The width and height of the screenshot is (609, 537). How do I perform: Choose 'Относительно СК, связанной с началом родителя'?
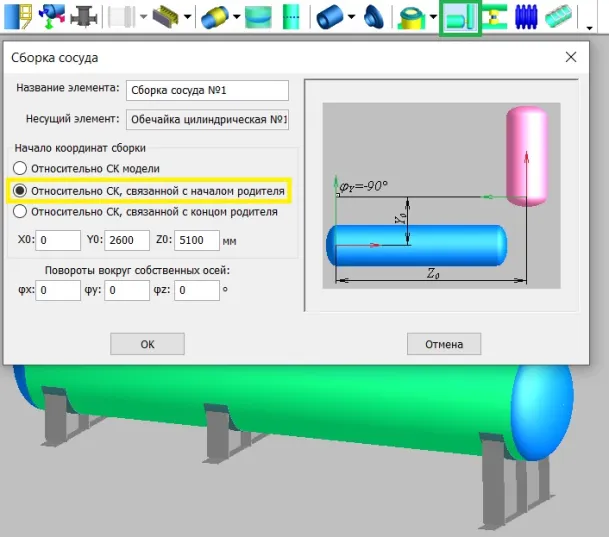18,190
